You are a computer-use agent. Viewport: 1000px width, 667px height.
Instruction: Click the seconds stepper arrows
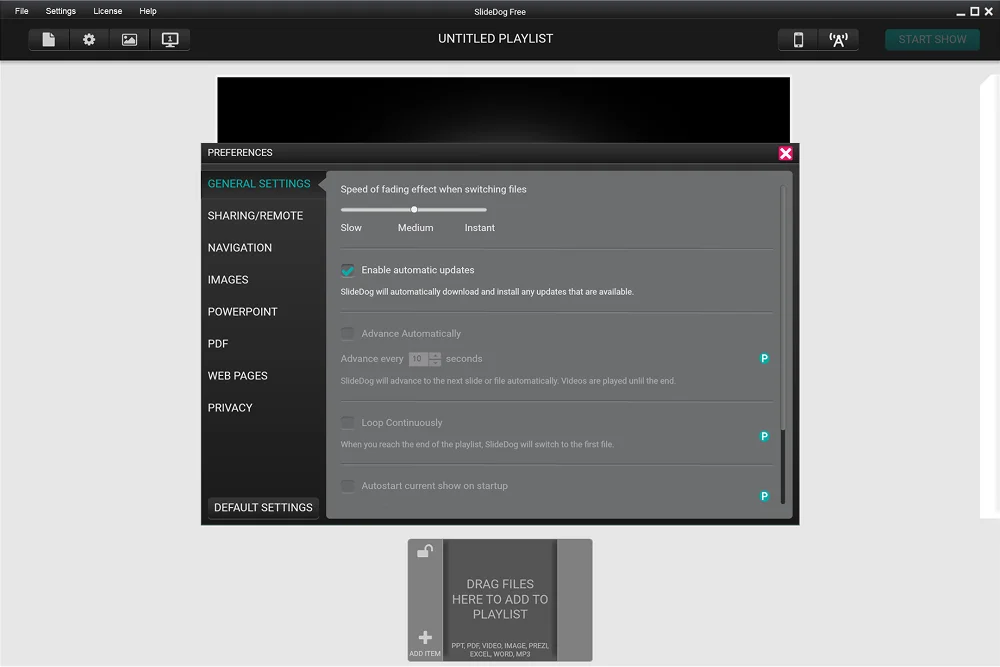coord(435,359)
